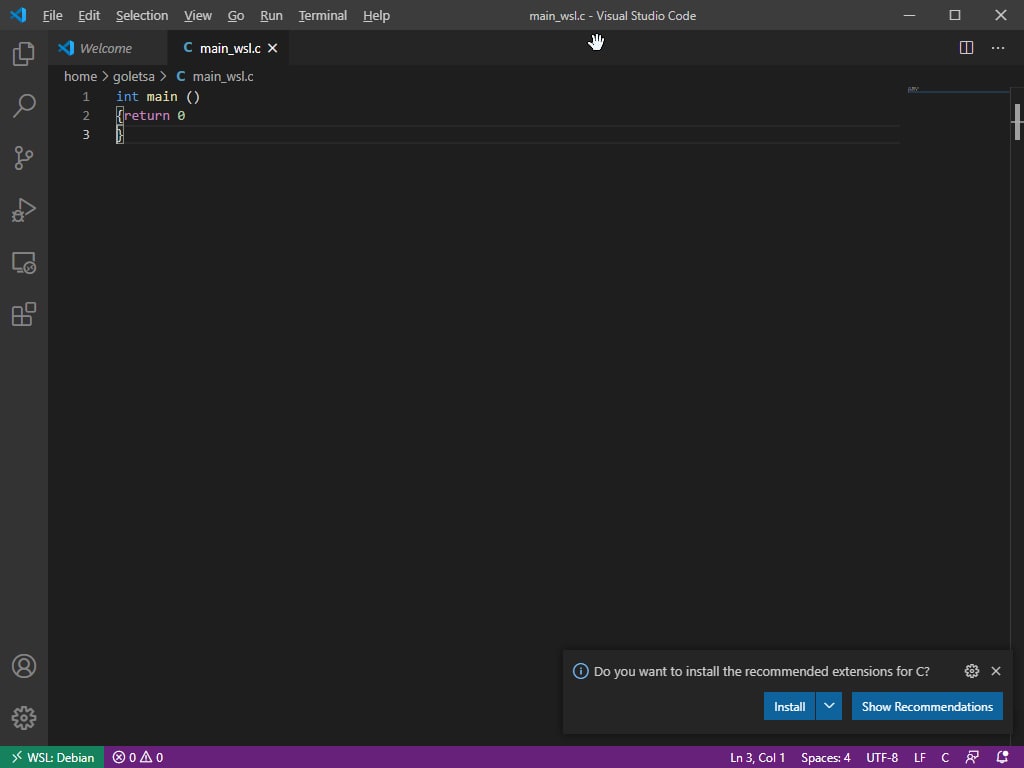Open the Help menu

(376, 16)
